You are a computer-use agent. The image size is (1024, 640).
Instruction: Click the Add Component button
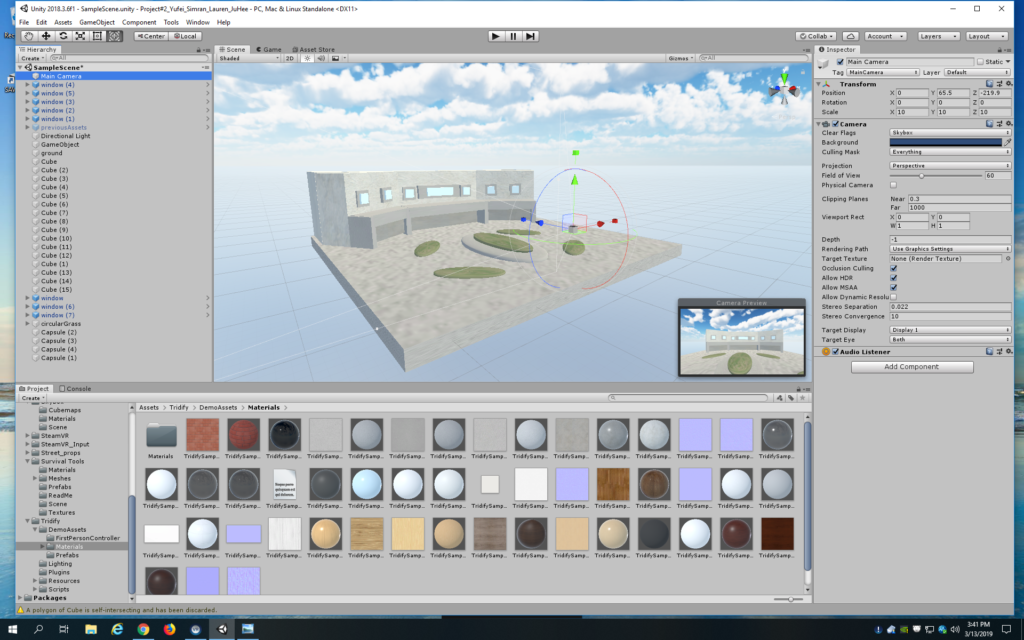(x=912, y=367)
